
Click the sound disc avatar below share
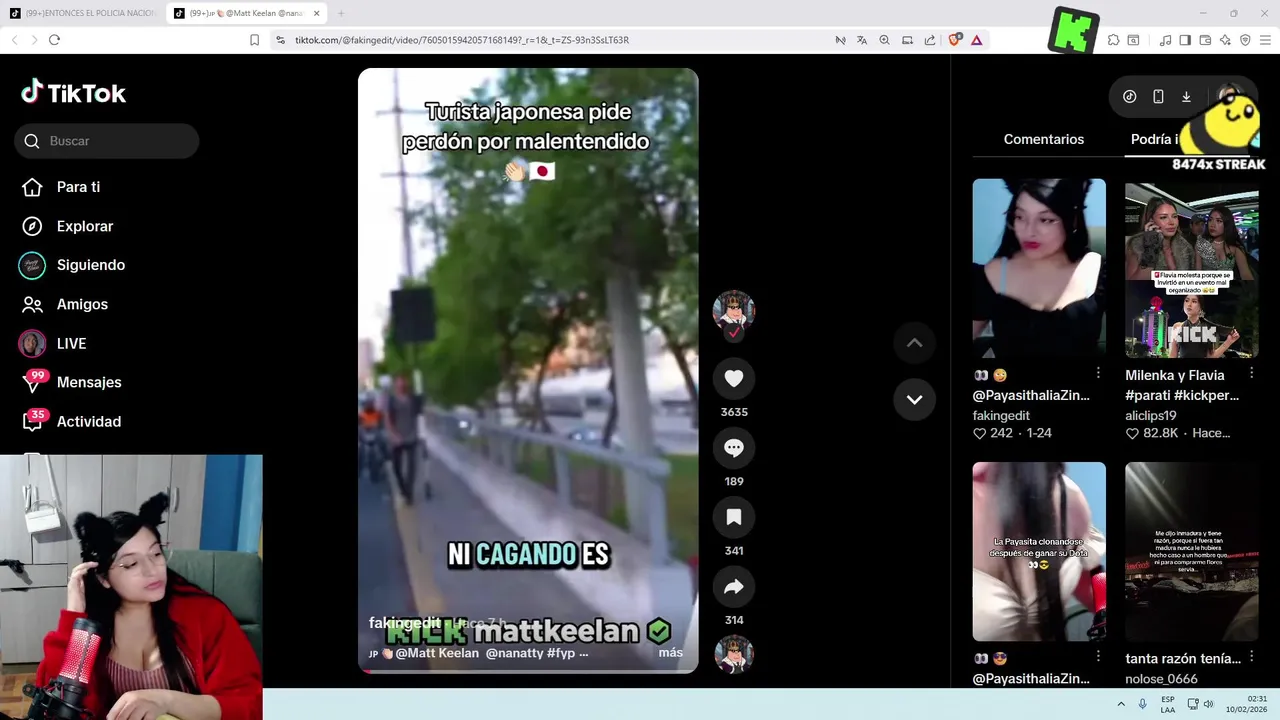click(734, 654)
